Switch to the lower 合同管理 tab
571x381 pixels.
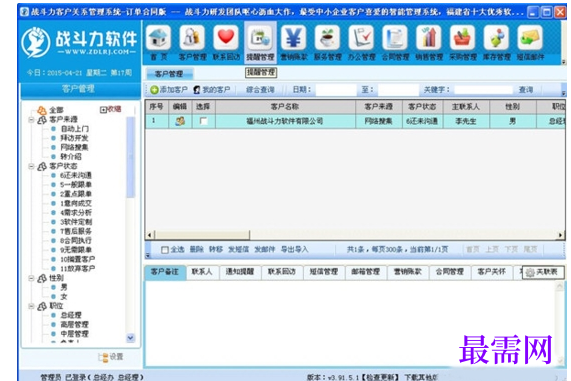(x=450, y=272)
